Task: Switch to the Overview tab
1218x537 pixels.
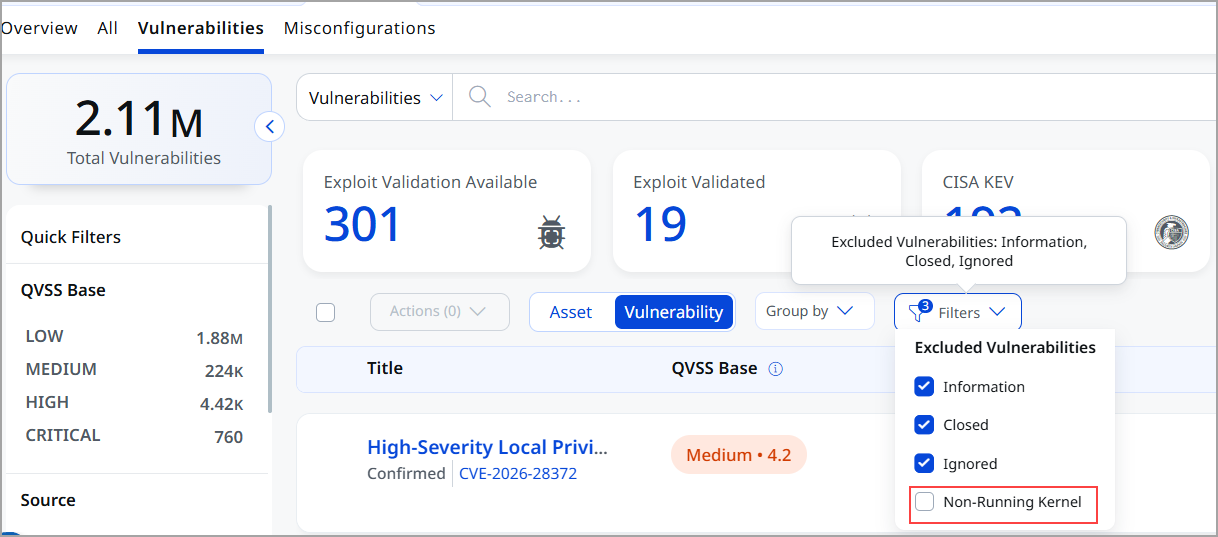Action: click(x=39, y=28)
